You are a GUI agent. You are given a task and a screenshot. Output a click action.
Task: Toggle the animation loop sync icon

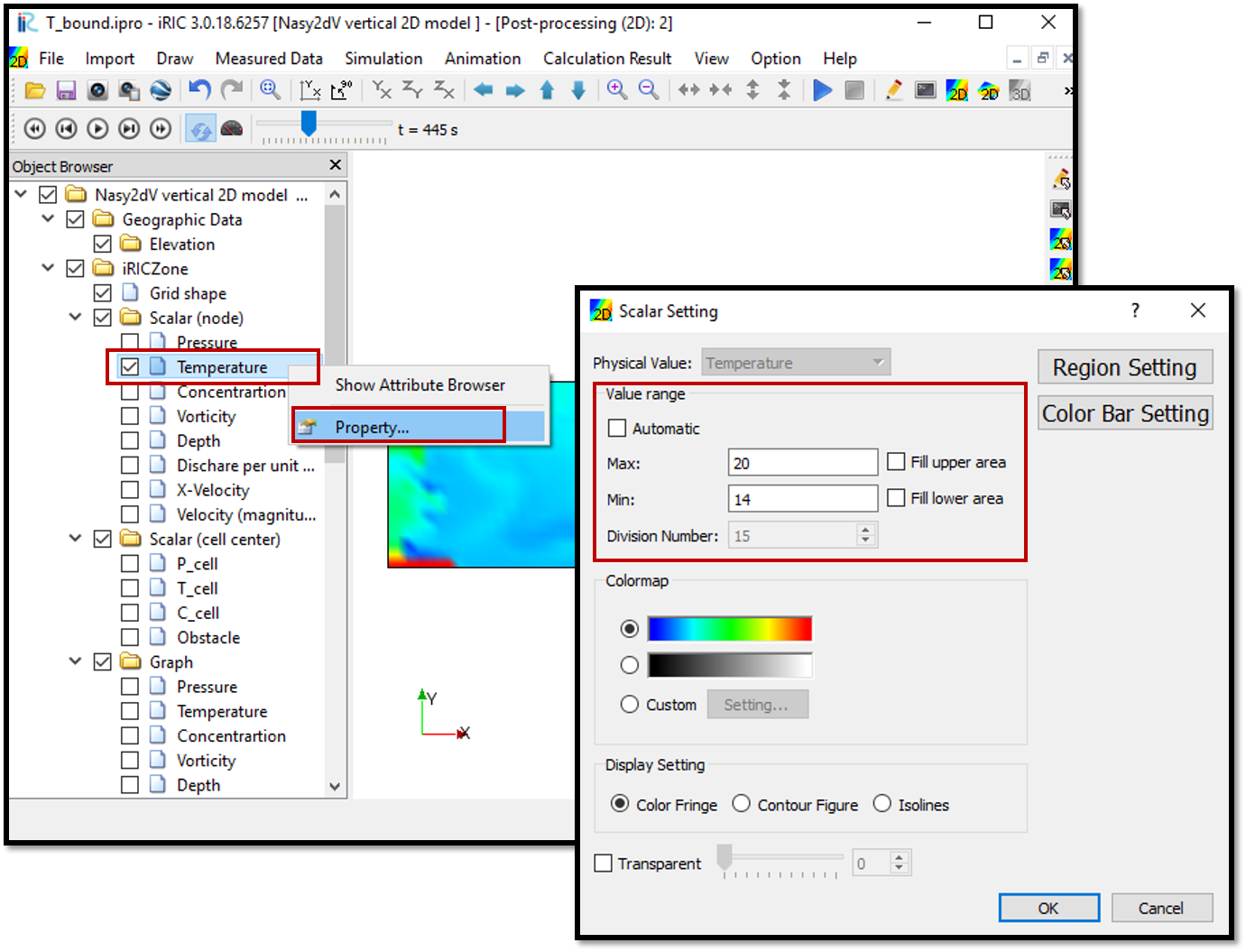tap(200, 129)
